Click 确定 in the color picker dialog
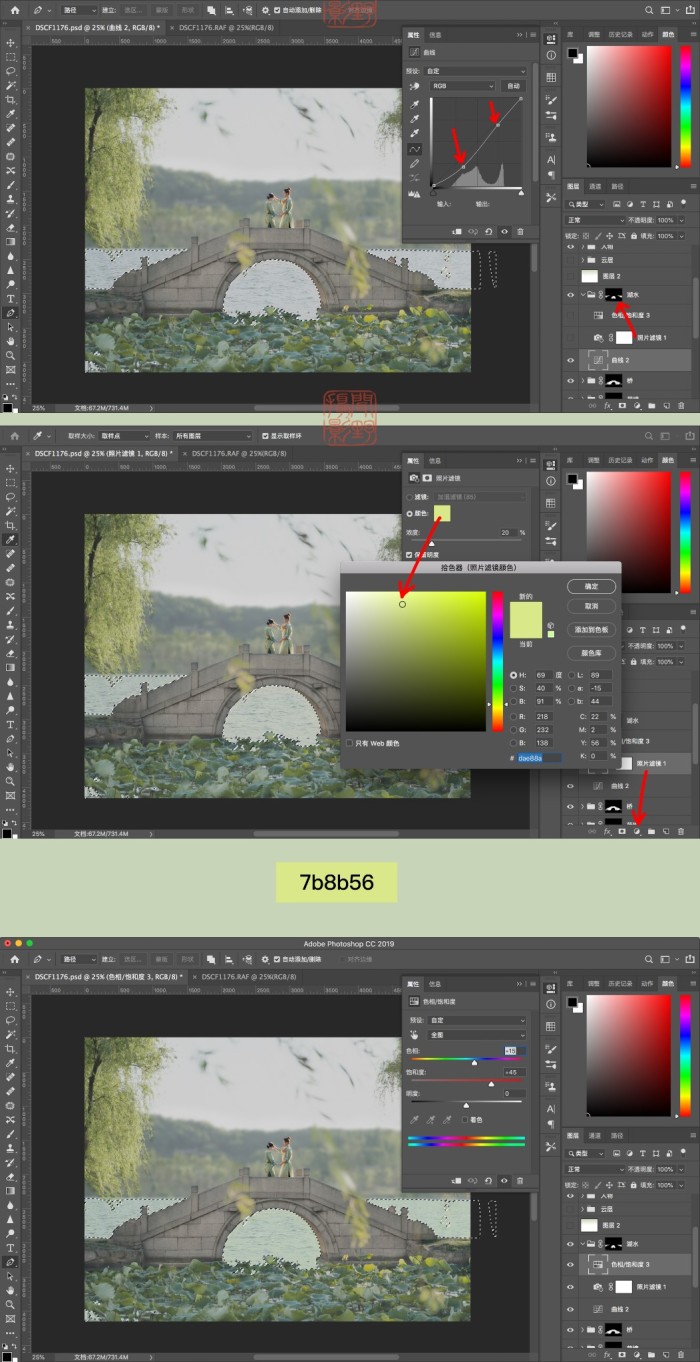This screenshot has height=1362, width=700. pos(591,586)
